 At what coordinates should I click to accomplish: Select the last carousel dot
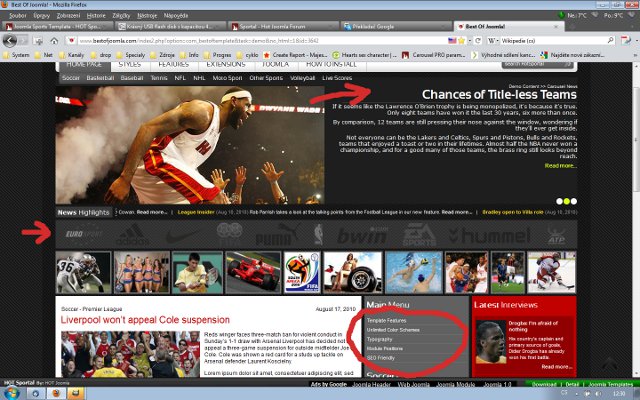(x=574, y=201)
